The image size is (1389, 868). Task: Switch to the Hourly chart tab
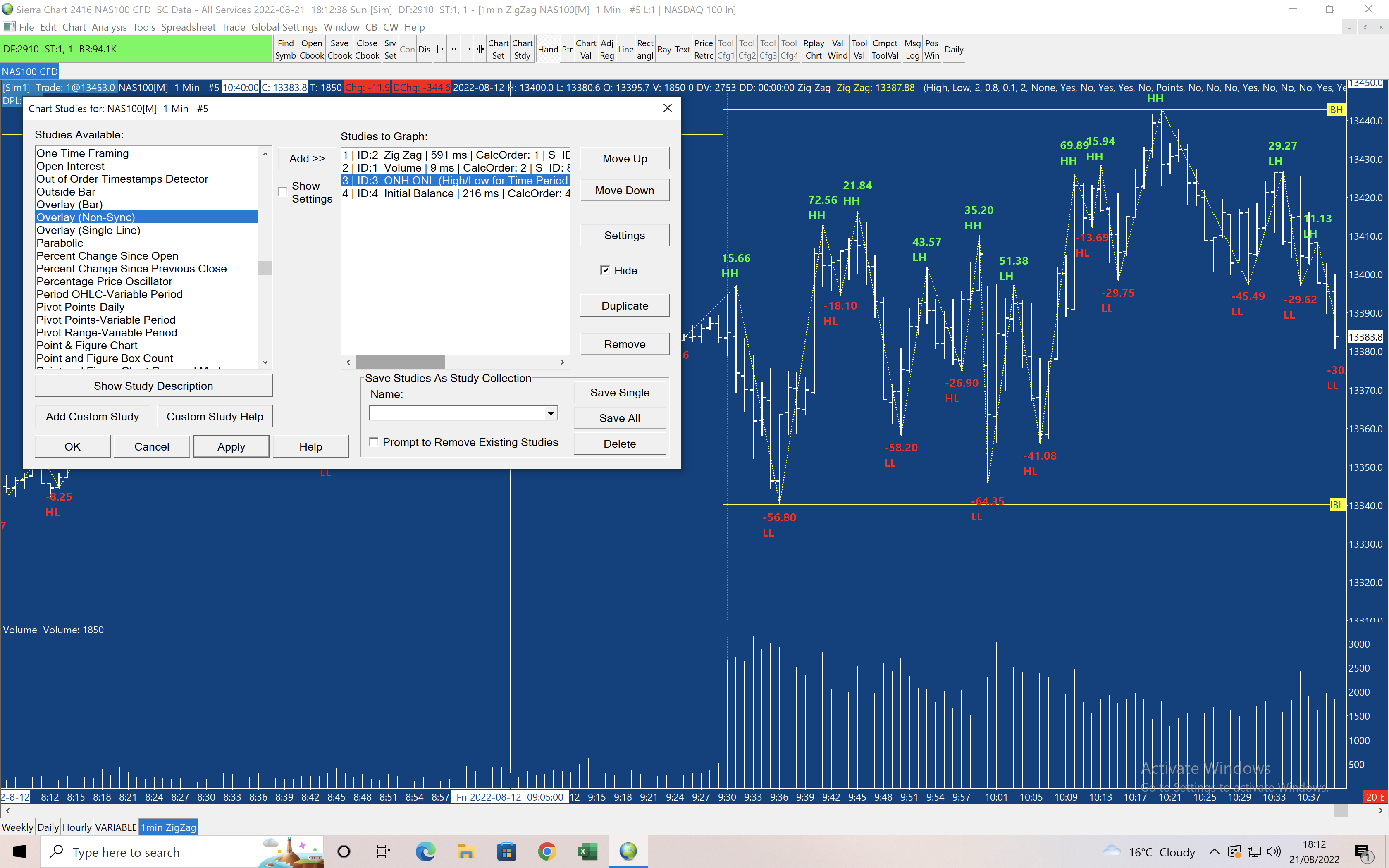point(76,827)
